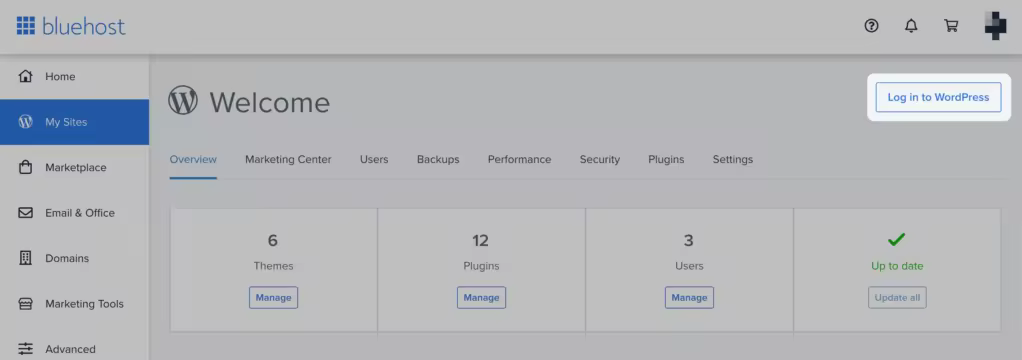This screenshot has width=1022, height=360.
Task: Click the Users label in overview card
Action: [689, 266]
